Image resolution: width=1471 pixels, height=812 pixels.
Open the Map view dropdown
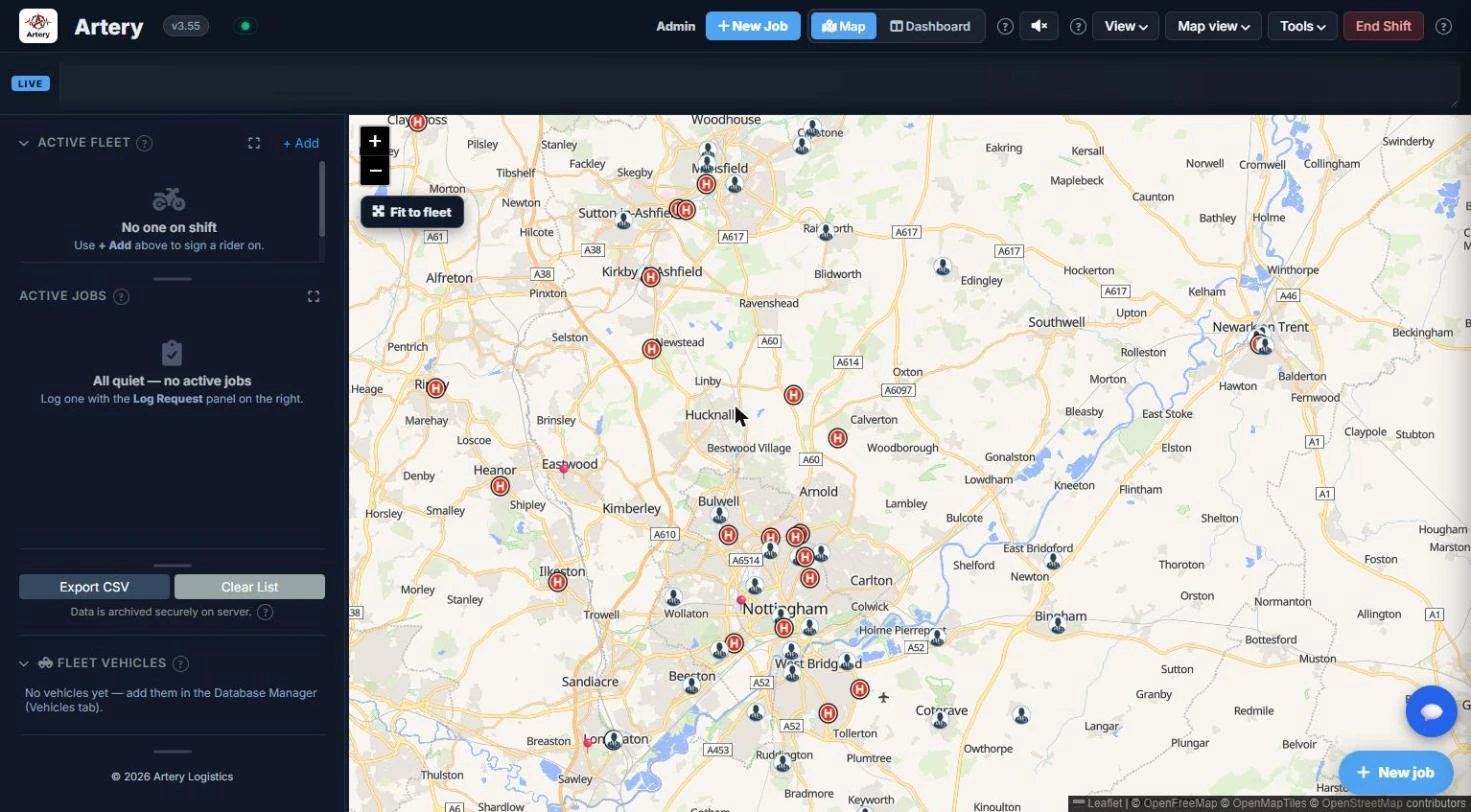pyautogui.click(x=1213, y=26)
